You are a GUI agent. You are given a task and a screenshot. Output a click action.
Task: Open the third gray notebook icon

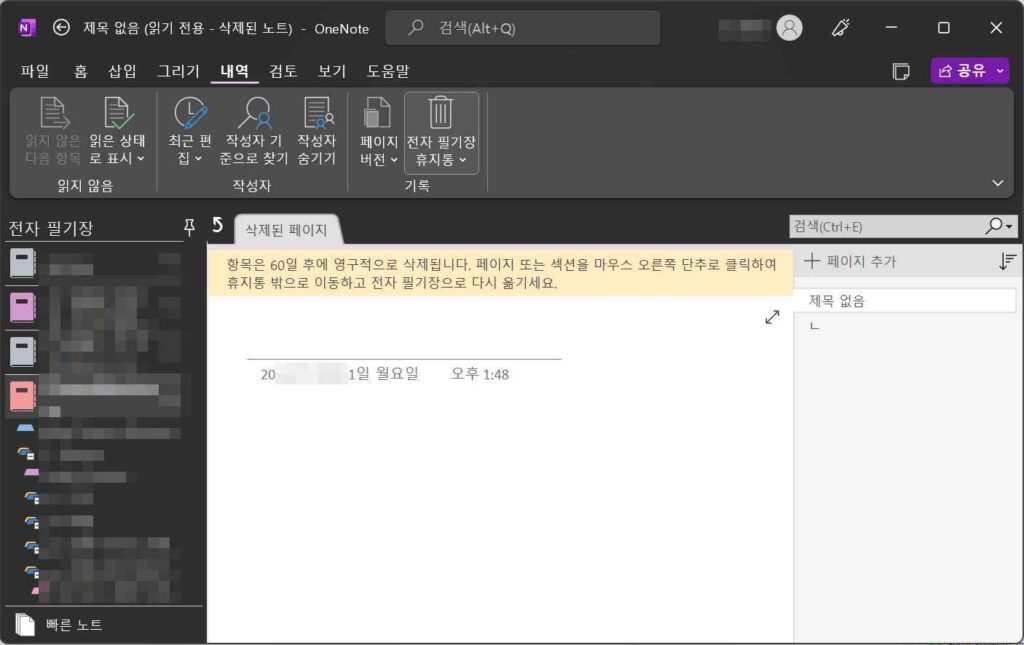pyautogui.click(x=23, y=351)
